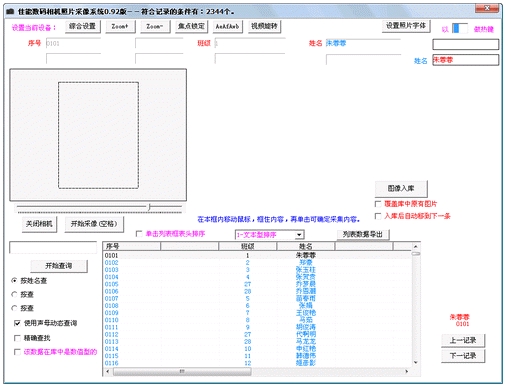Viewport: 511px width, 389px height.
Task: Open the 综合设置 settings button
Action: (x=82, y=26)
